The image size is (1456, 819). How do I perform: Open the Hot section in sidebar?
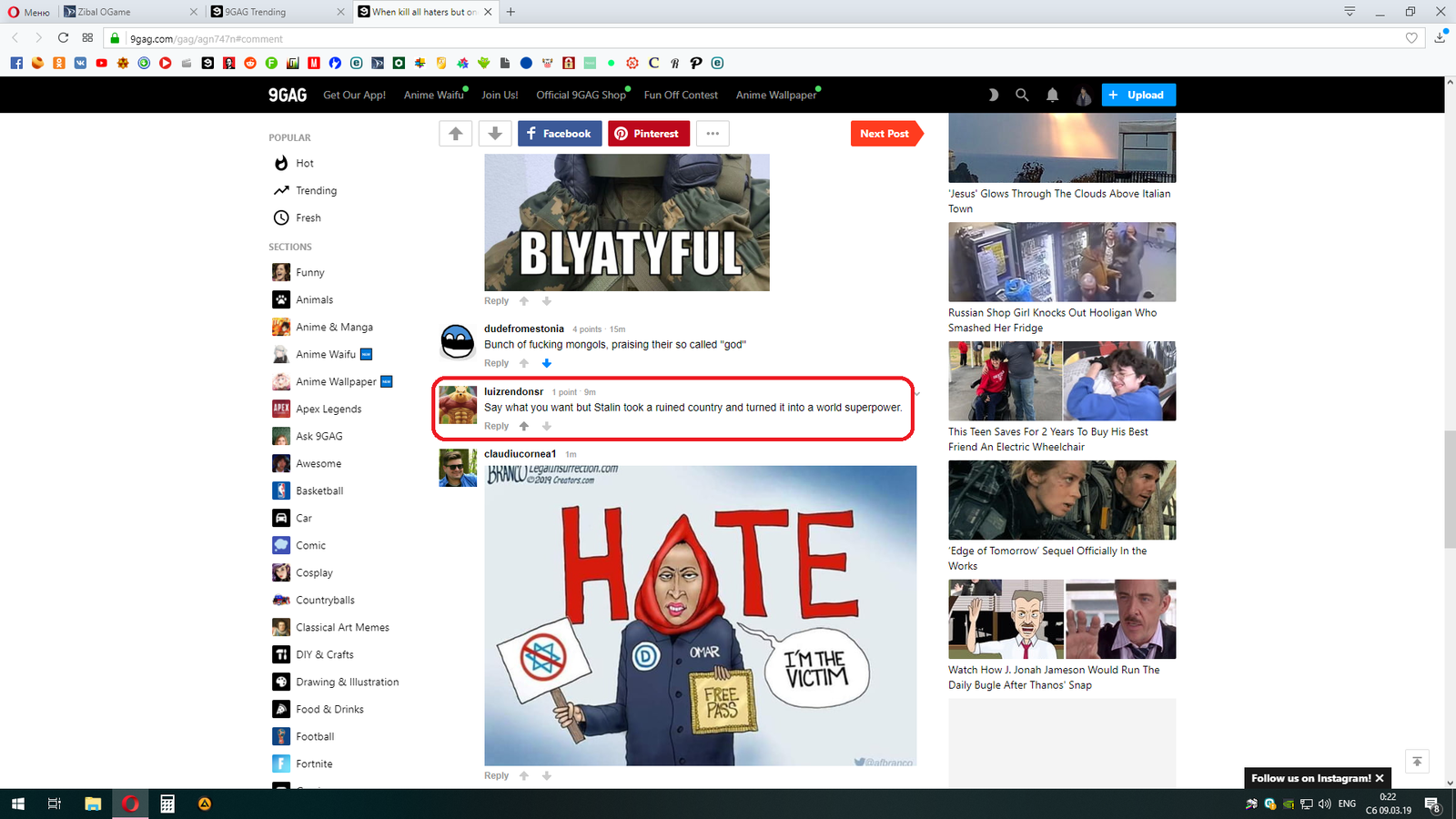coord(304,163)
